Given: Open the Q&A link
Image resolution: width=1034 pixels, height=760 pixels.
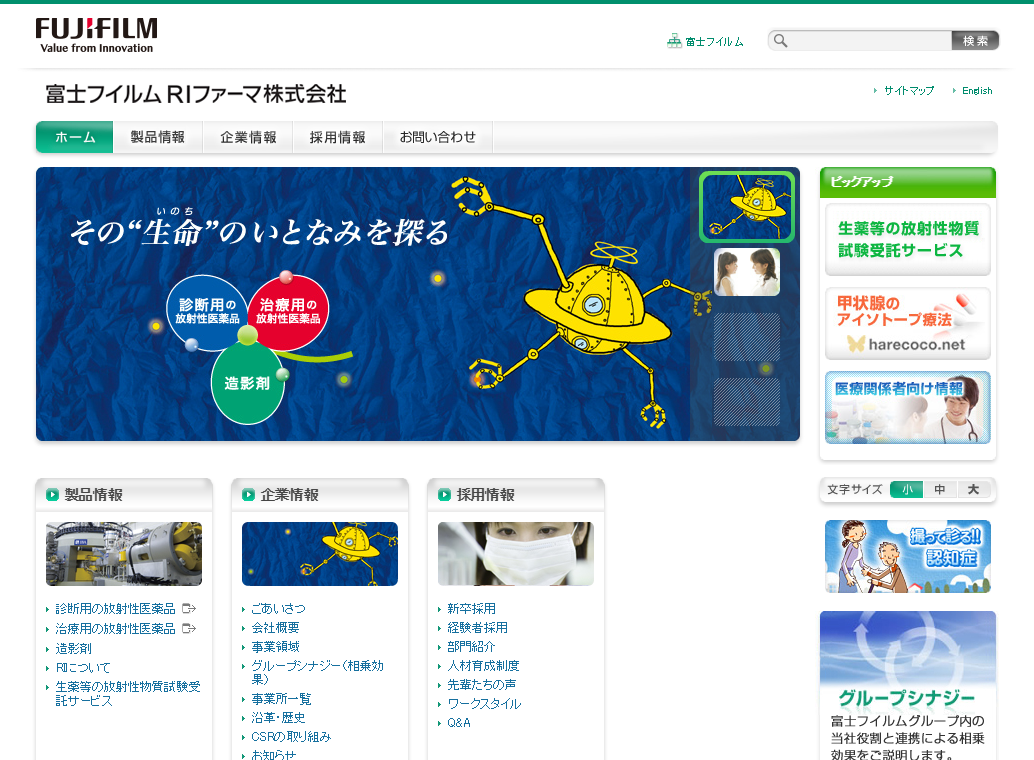Looking at the screenshot, I should coord(459,723).
